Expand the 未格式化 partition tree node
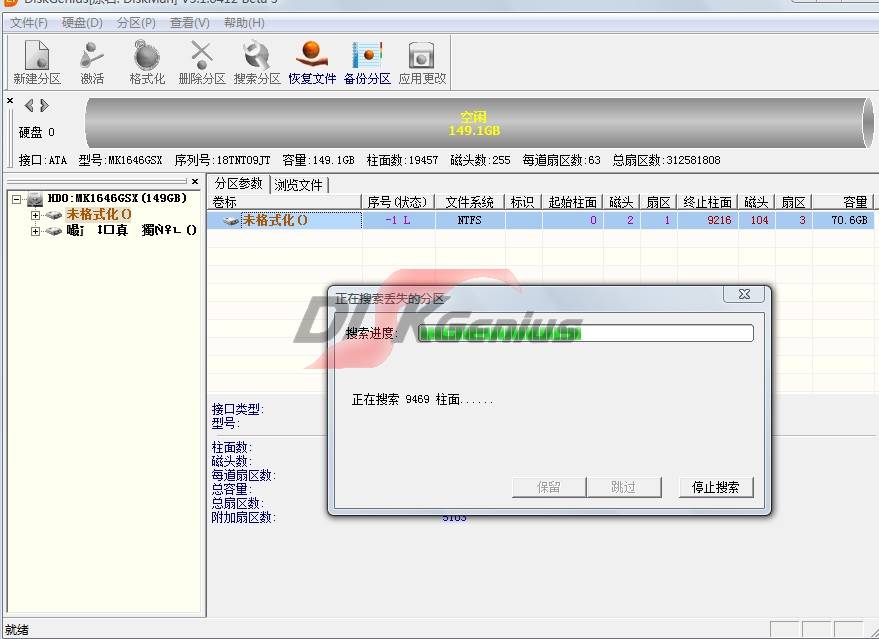 point(35,215)
